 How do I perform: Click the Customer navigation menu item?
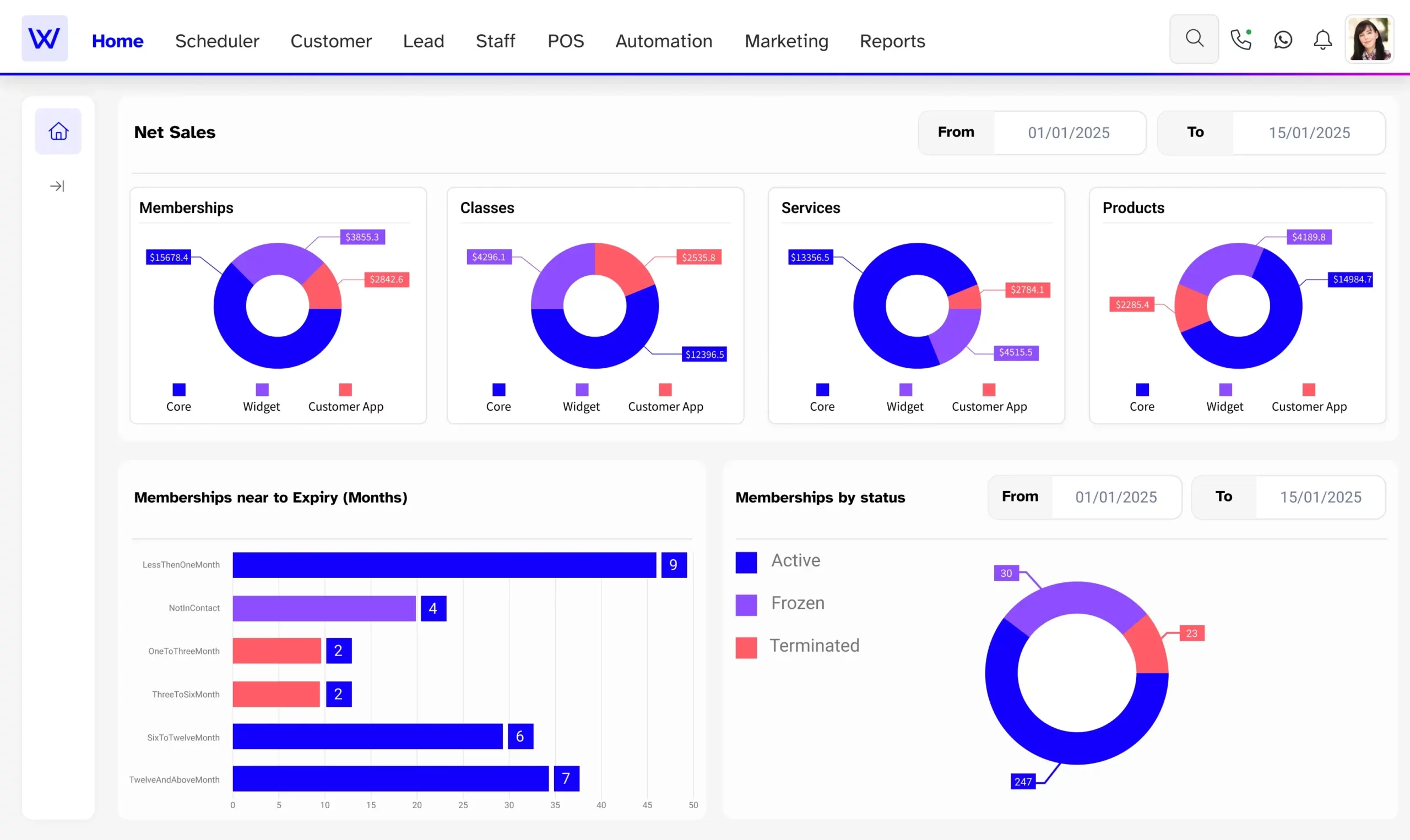[x=331, y=40]
